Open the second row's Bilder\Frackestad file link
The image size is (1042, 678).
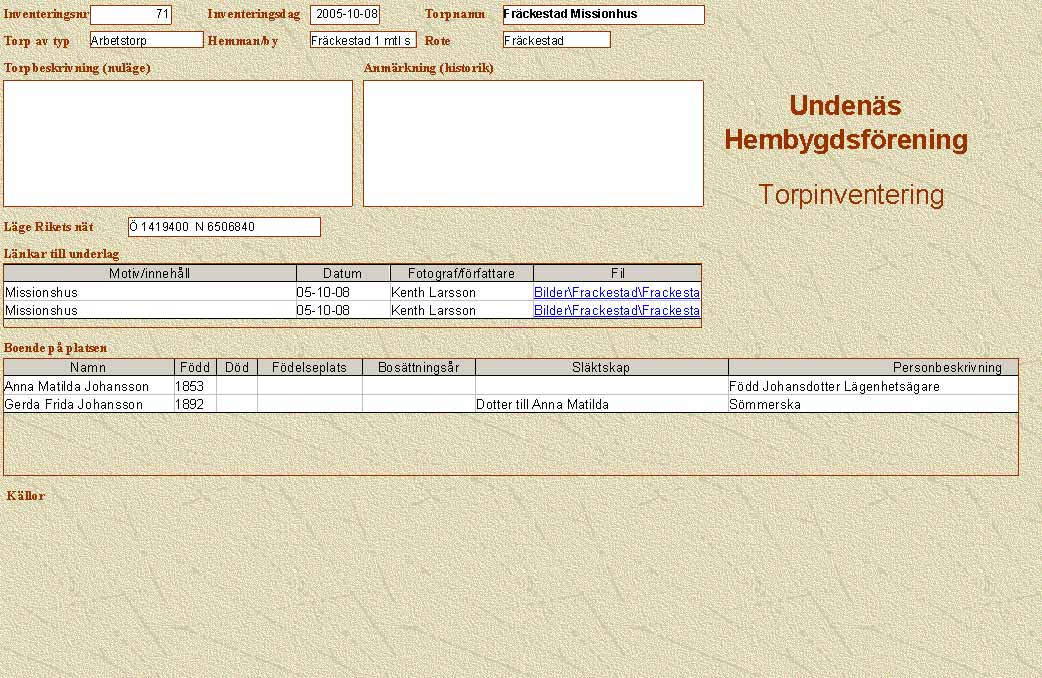616,311
